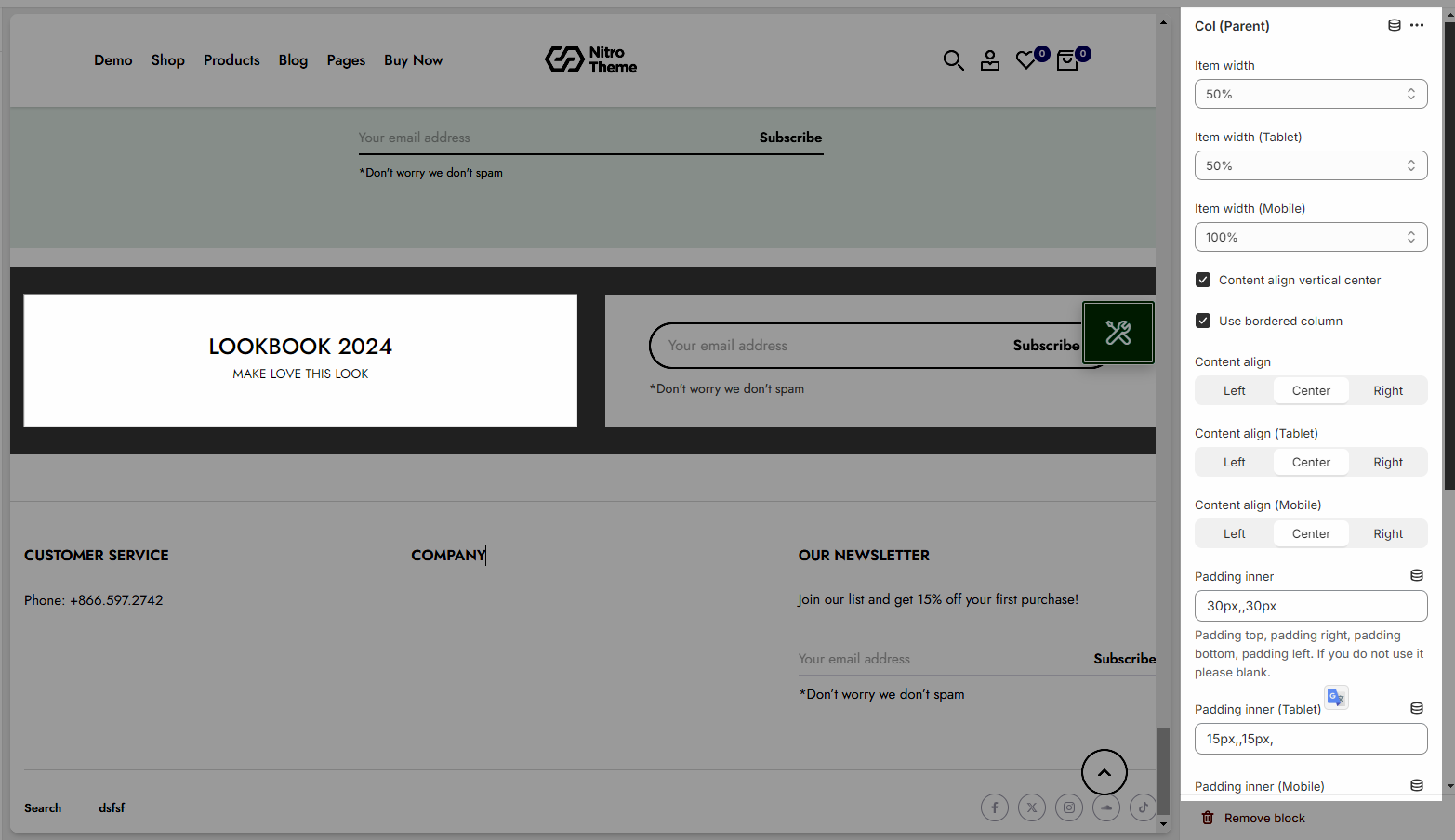1455x840 pixels.
Task: Open the Instagram social icon
Action: 1069,807
